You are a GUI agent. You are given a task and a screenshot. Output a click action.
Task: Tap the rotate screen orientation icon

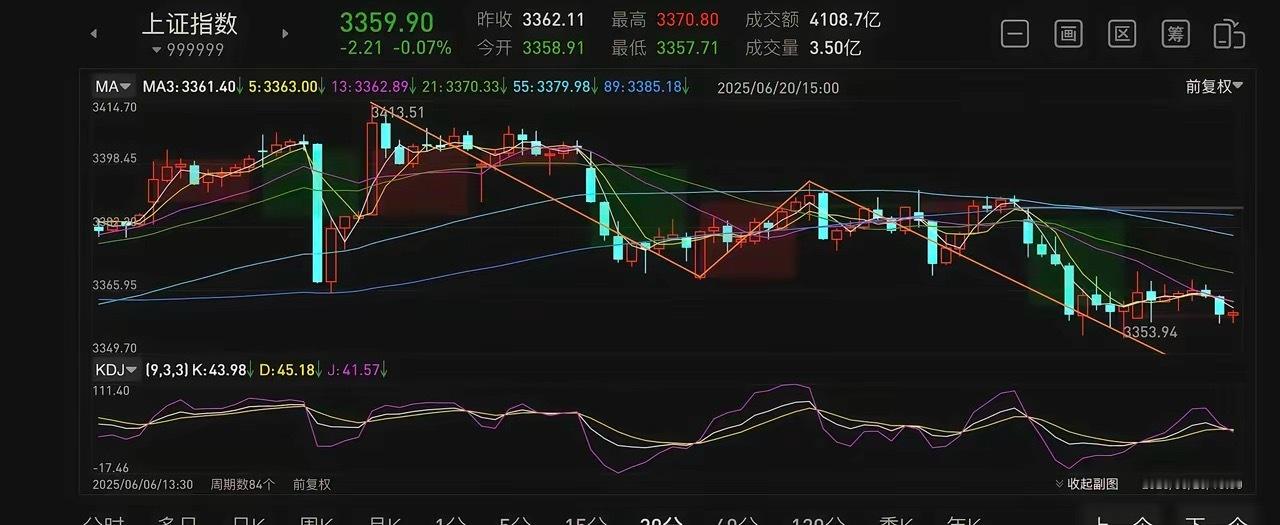coord(1229,34)
